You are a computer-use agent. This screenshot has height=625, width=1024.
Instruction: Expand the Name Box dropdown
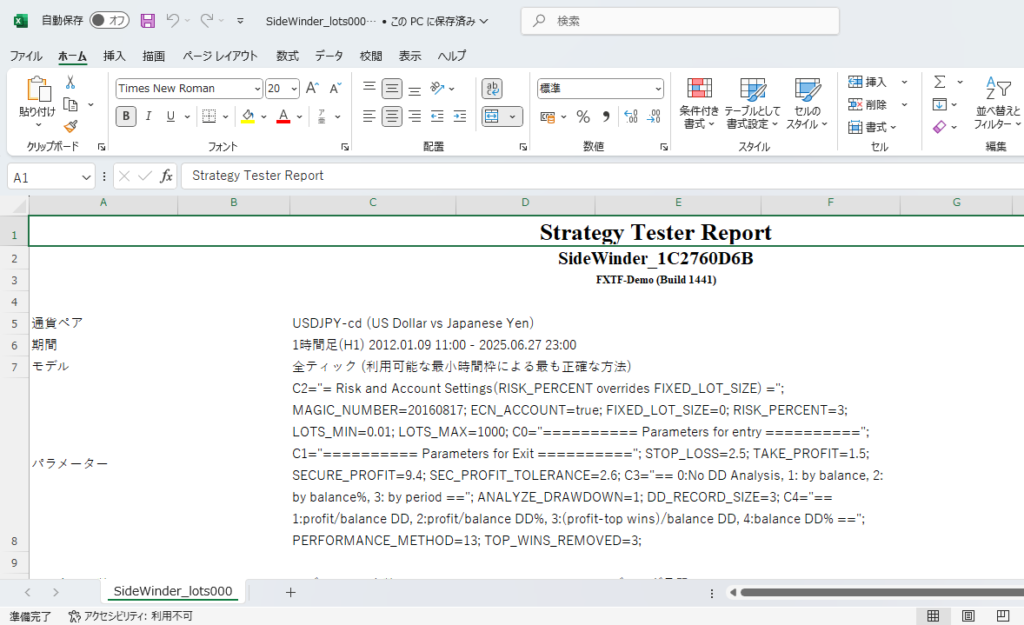pos(86,178)
